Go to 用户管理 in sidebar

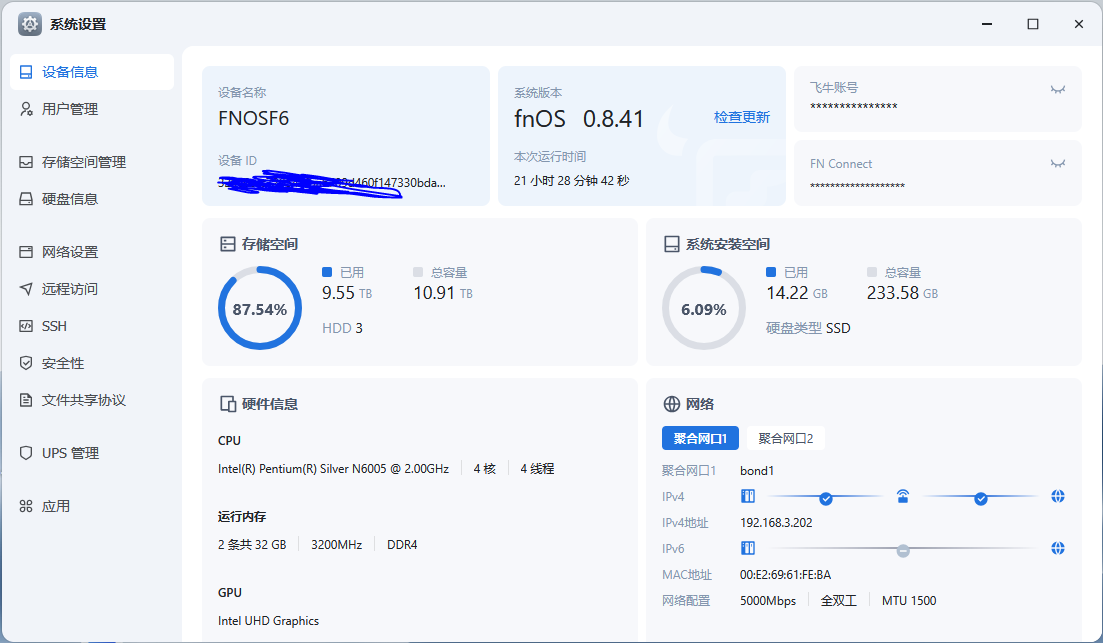tap(91, 109)
